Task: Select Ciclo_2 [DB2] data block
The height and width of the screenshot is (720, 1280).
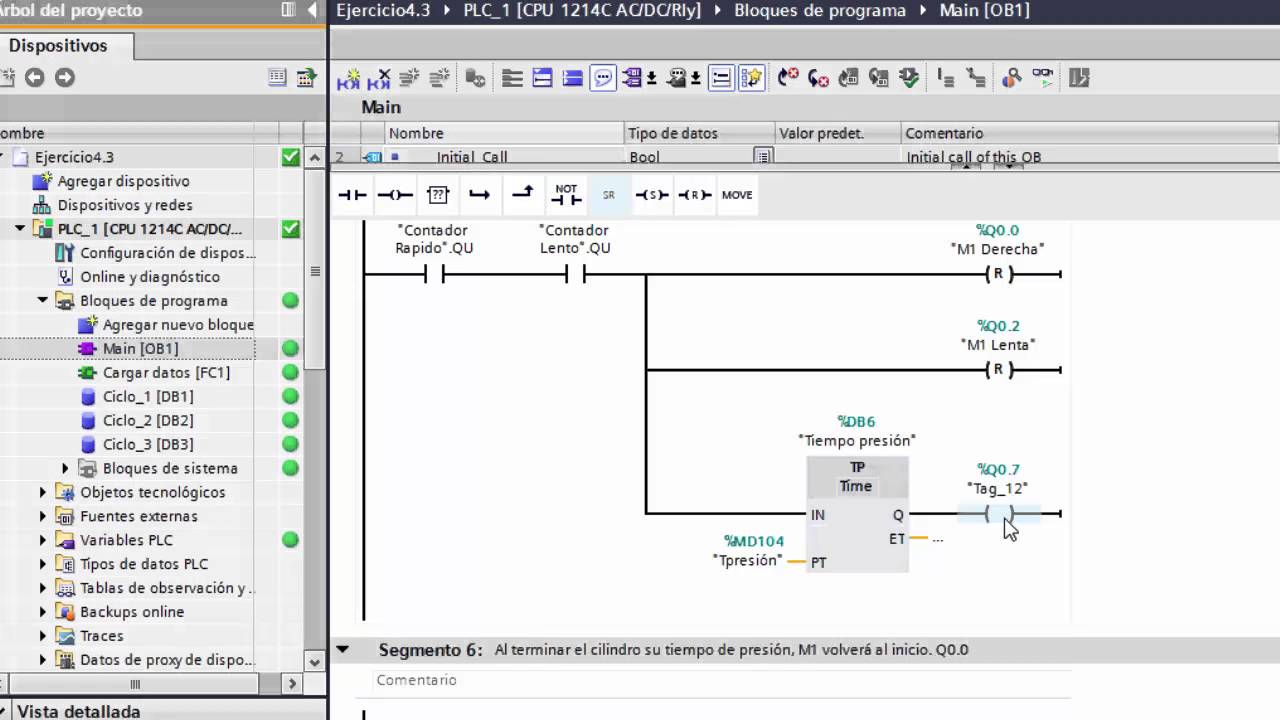Action: pyautogui.click(x=148, y=421)
